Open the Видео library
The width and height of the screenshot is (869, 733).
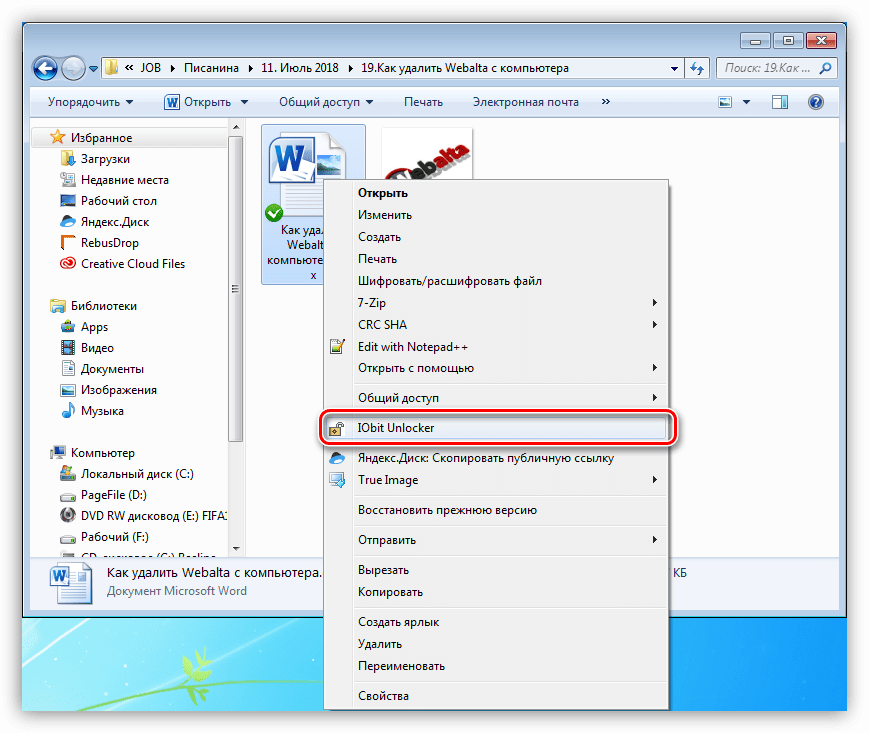(97, 348)
